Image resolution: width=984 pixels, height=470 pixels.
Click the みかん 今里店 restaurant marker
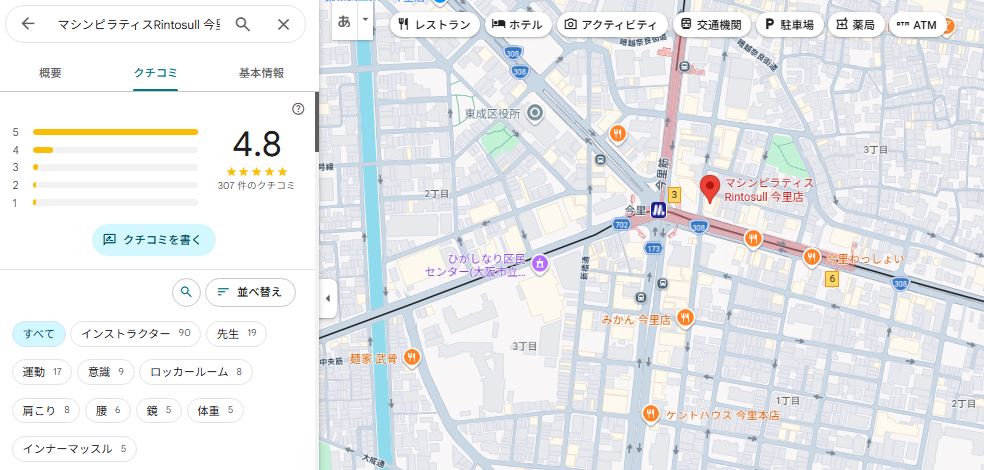[685, 317]
